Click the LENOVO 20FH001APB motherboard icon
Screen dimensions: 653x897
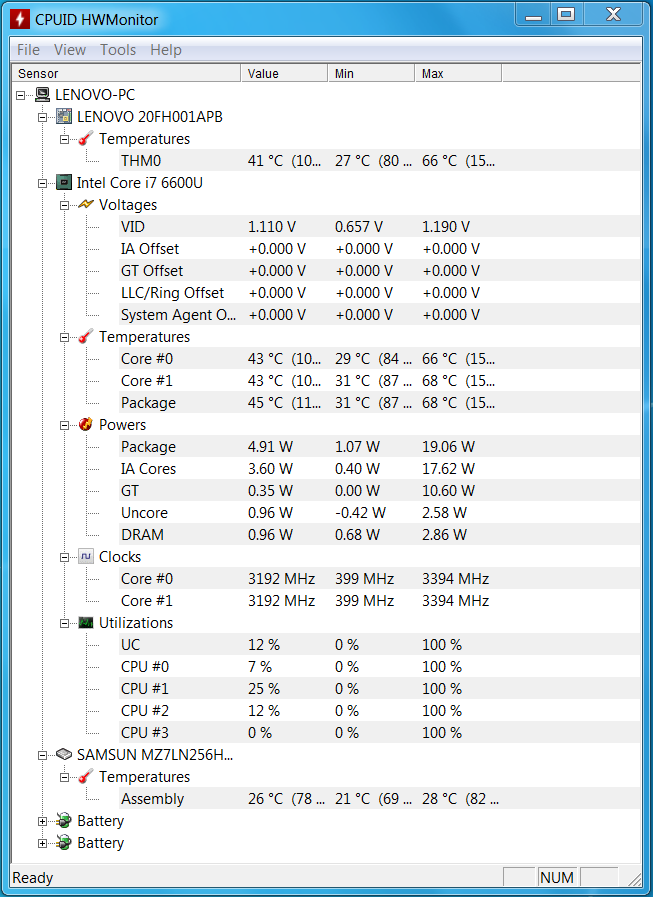coord(64,117)
